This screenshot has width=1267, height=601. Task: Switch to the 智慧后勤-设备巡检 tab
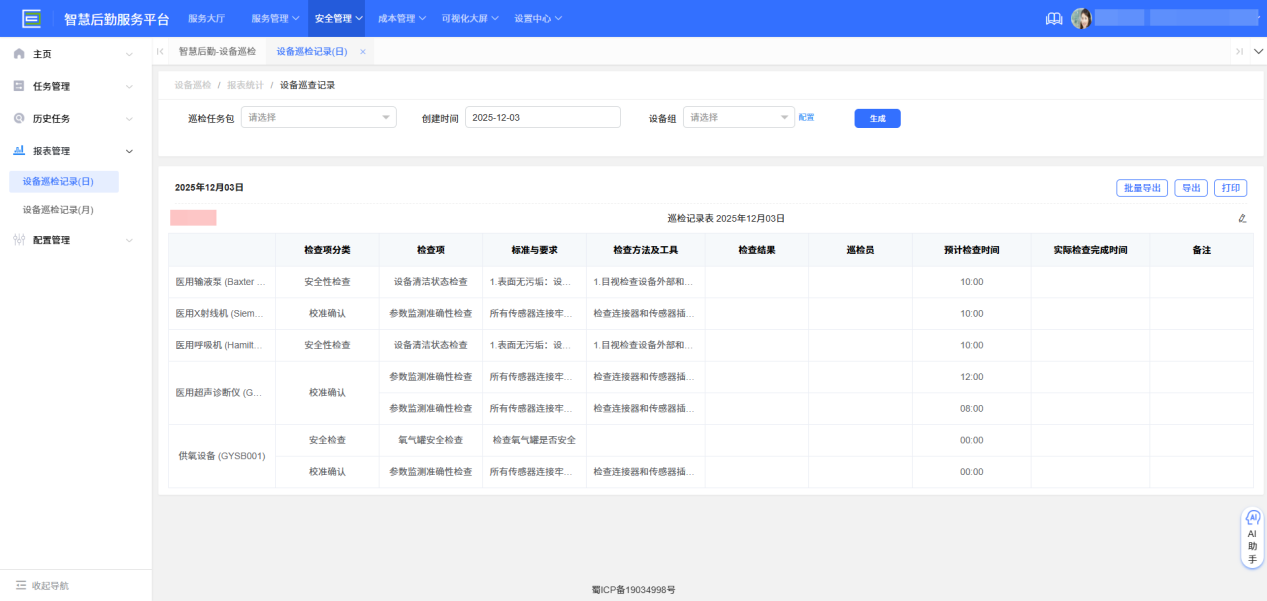(x=217, y=51)
